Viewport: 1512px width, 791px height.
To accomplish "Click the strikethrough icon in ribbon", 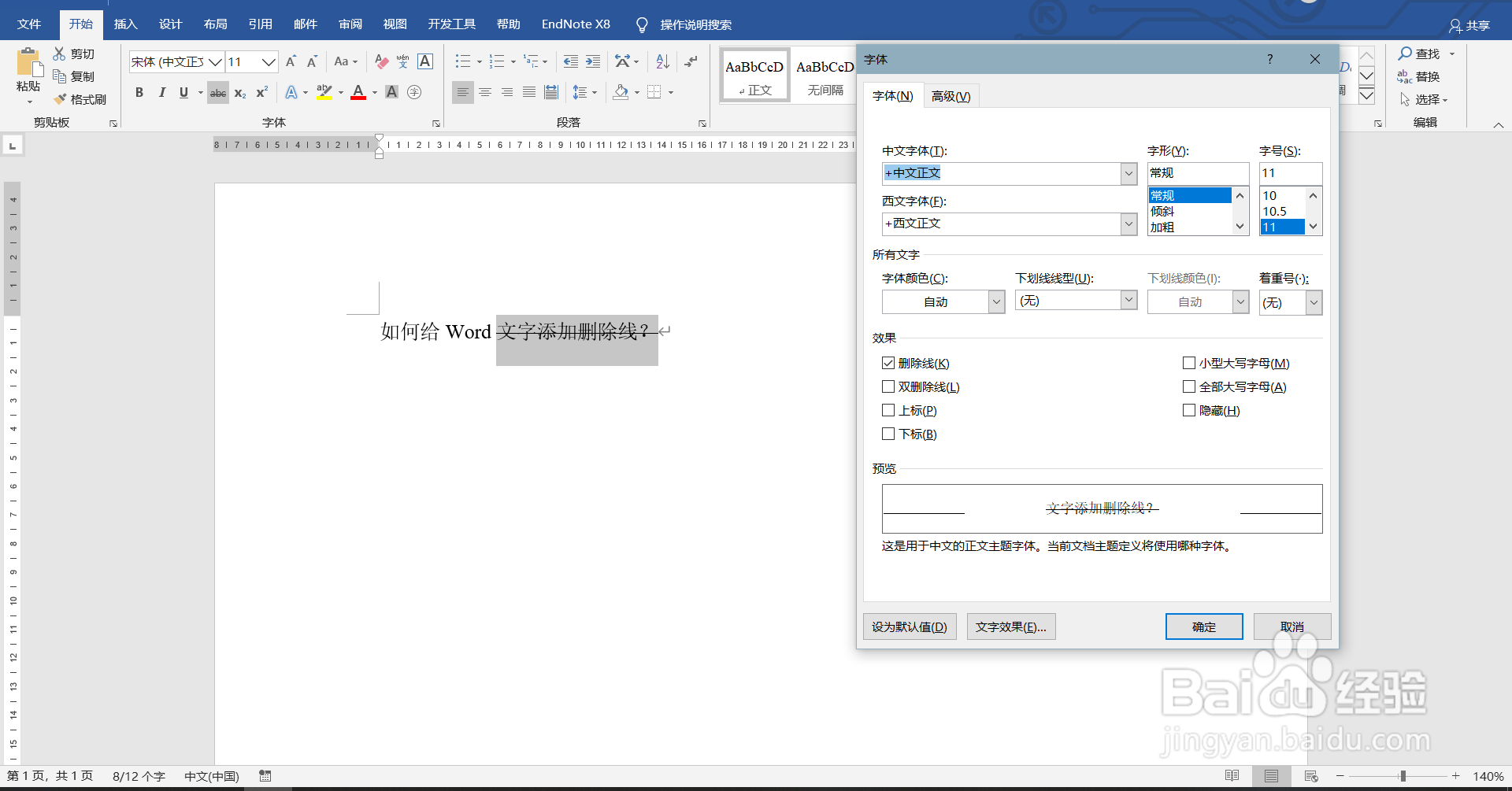I will point(218,92).
